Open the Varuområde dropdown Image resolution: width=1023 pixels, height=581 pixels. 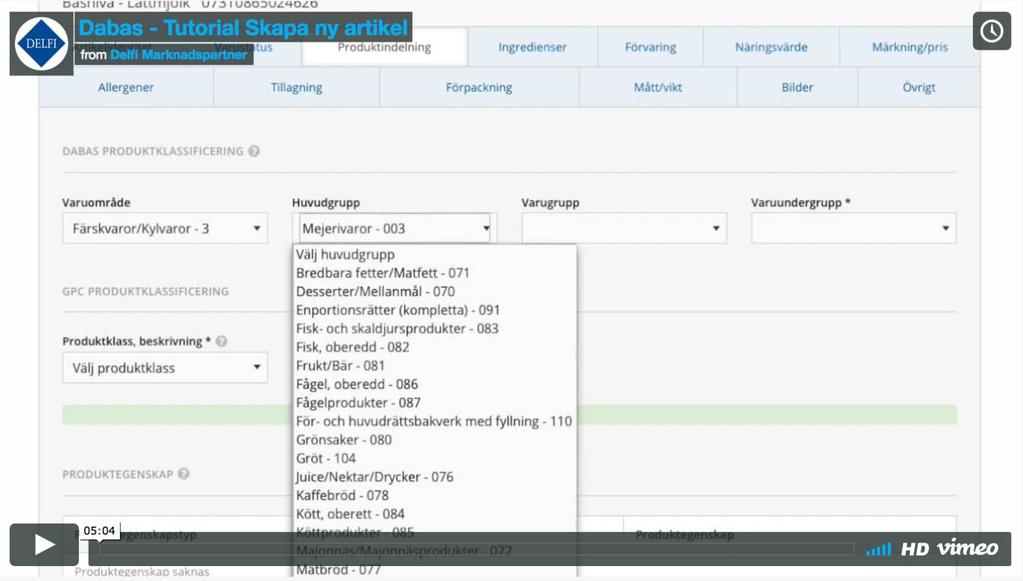pyautogui.click(x=165, y=228)
